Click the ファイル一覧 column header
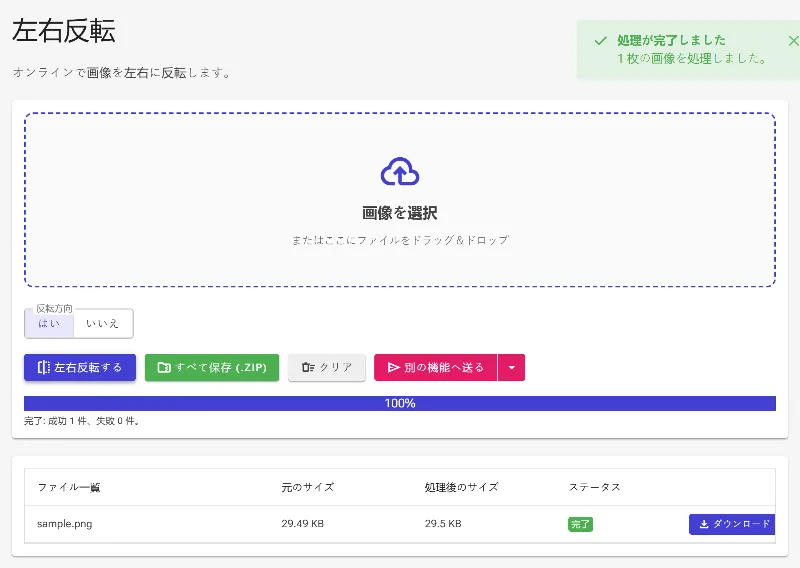Image resolution: width=800 pixels, height=568 pixels. pos(69,487)
